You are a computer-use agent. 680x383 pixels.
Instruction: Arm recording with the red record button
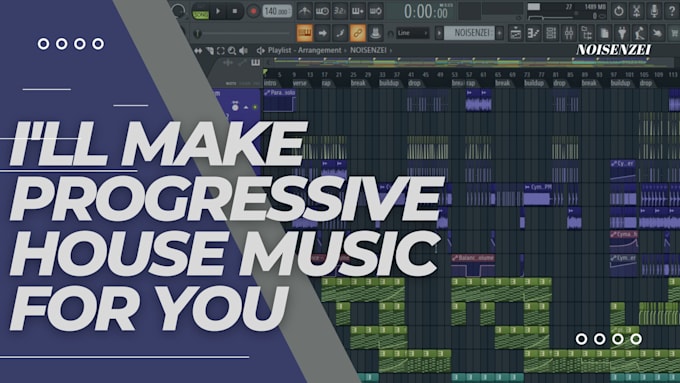tap(253, 11)
